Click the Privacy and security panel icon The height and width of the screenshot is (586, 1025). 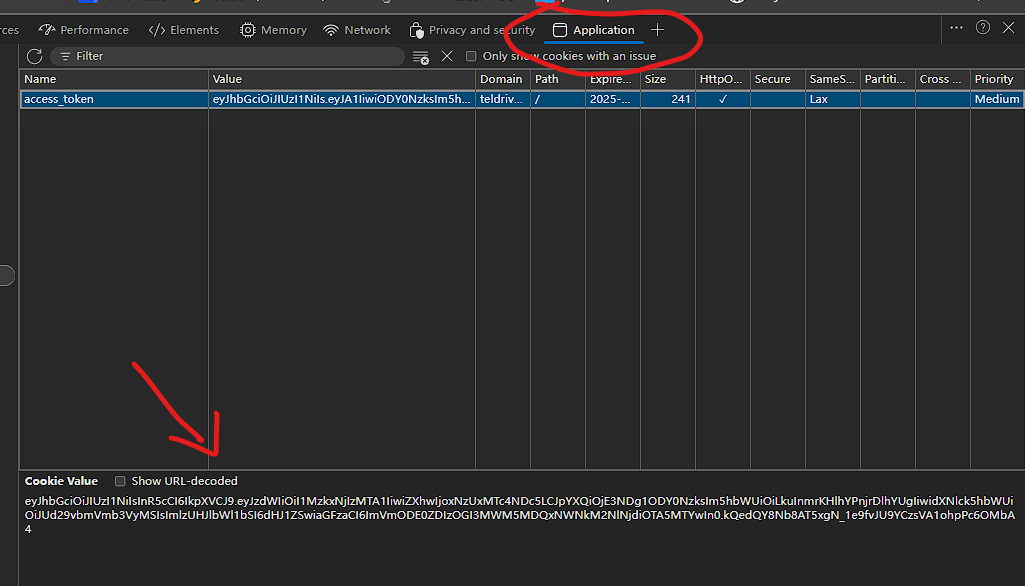(x=416, y=30)
